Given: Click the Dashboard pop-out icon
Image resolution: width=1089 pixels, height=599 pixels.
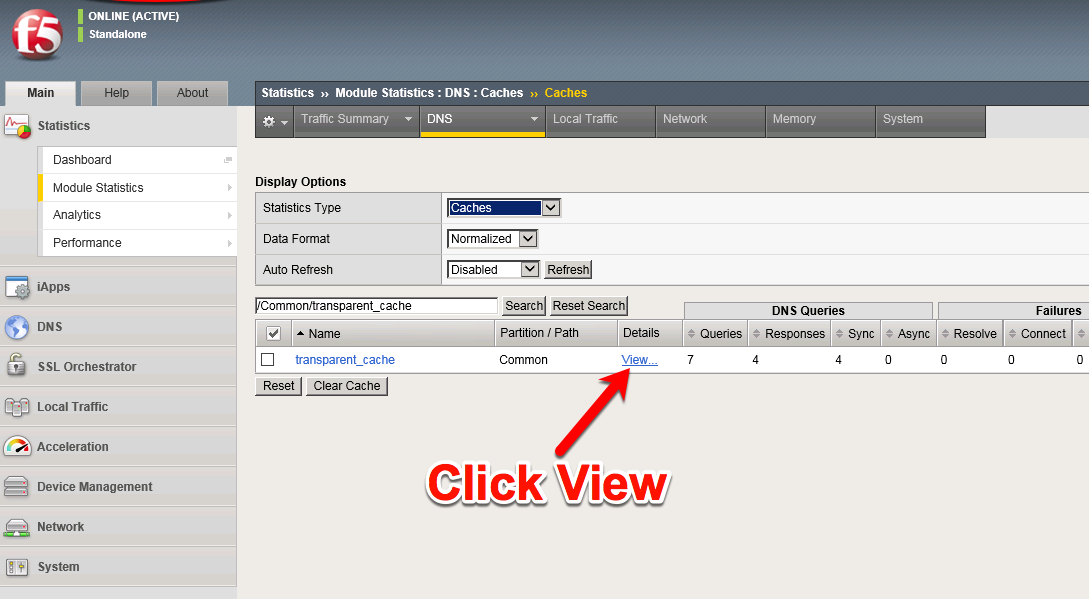Looking at the screenshot, I should point(228,160).
